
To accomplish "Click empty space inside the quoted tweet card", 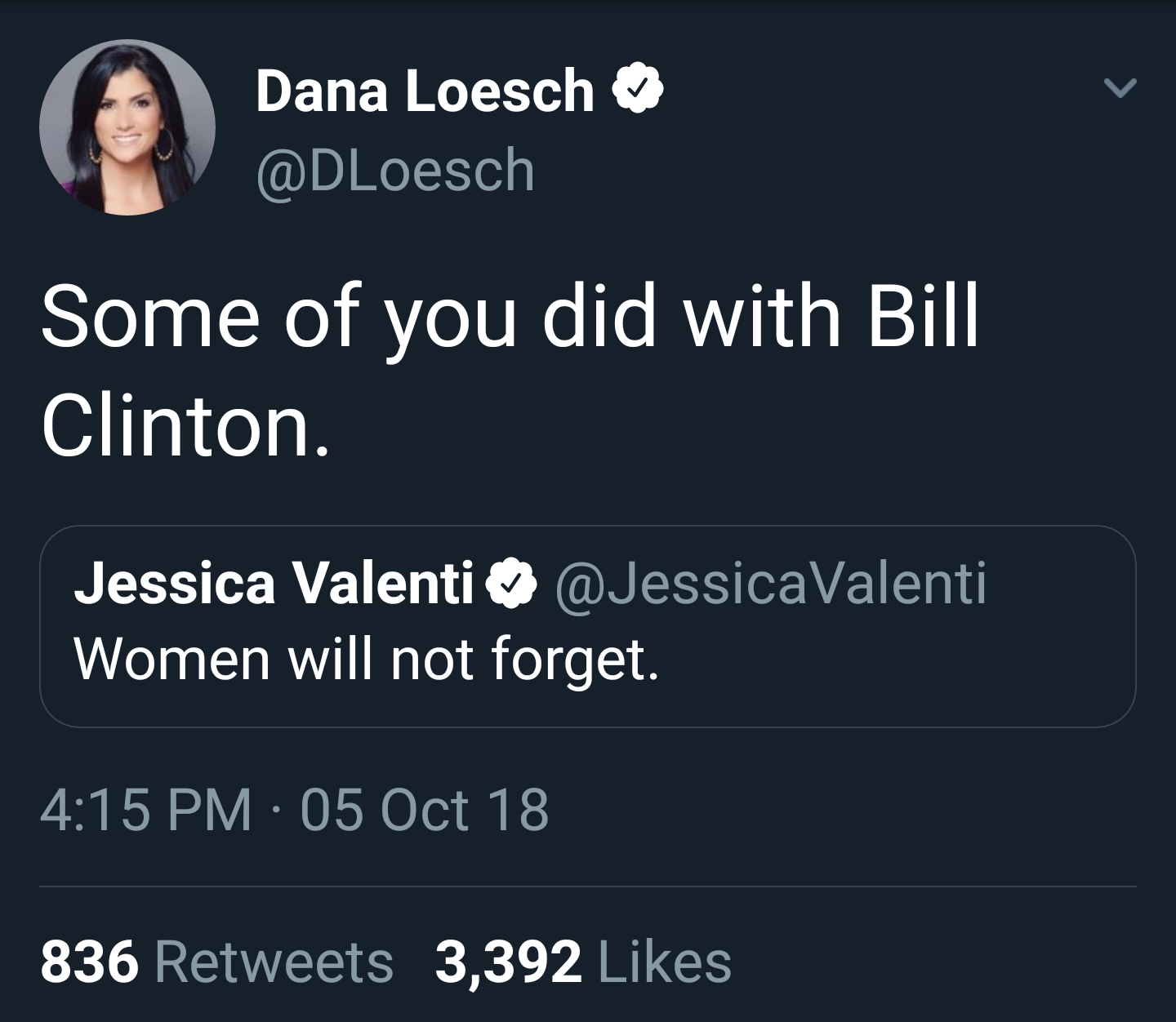I will [x=898, y=661].
